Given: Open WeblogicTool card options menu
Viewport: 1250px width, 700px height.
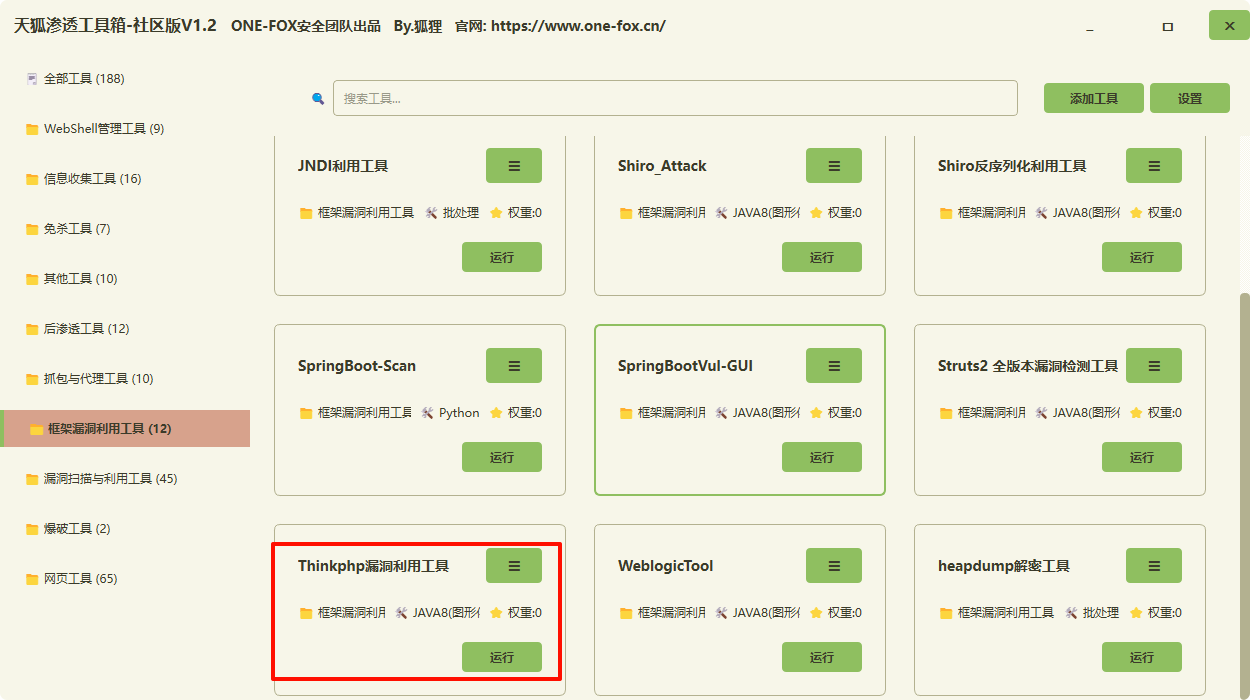Looking at the screenshot, I should point(834,566).
